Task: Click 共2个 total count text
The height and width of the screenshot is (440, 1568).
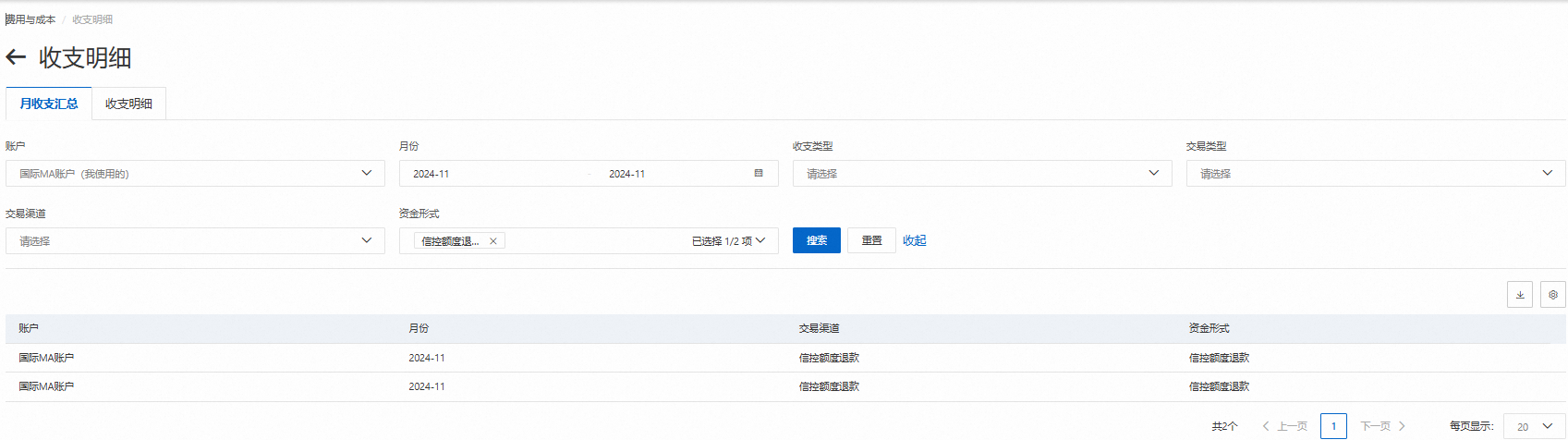Action: point(1225,426)
